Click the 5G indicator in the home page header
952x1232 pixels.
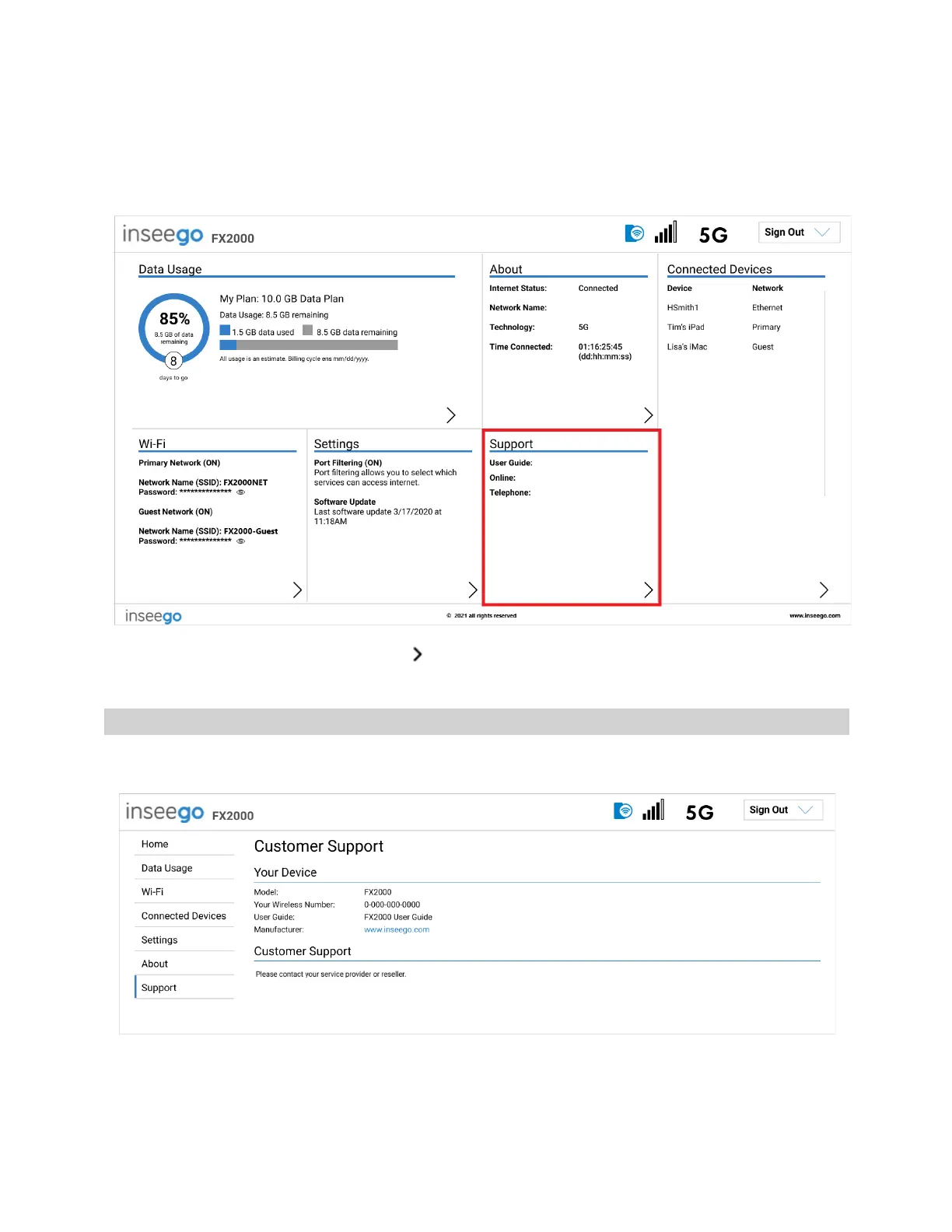(x=713, y=235)
